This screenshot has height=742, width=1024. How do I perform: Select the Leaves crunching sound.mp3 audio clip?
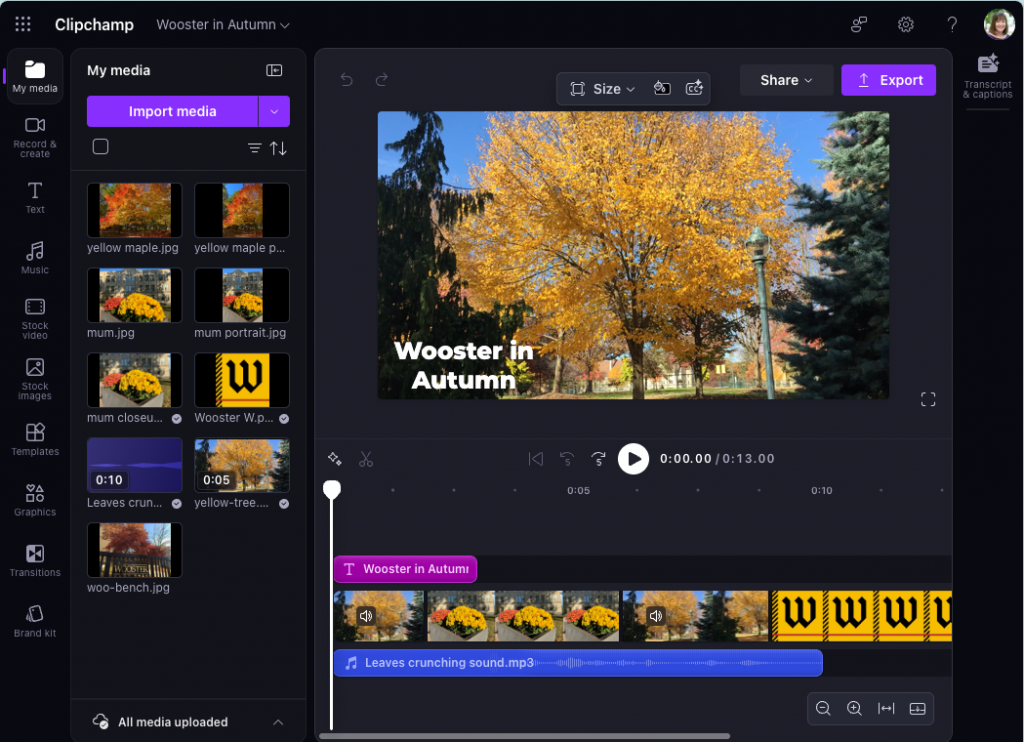(578, 663)
